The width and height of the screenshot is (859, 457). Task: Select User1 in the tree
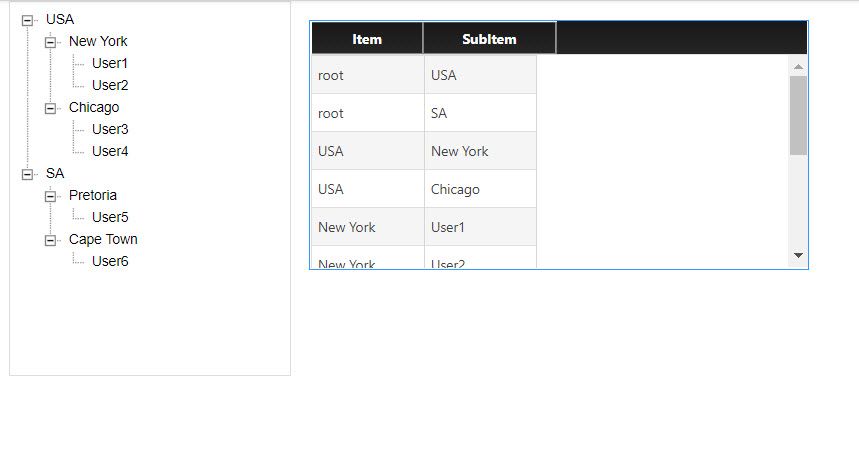(110, 64)
